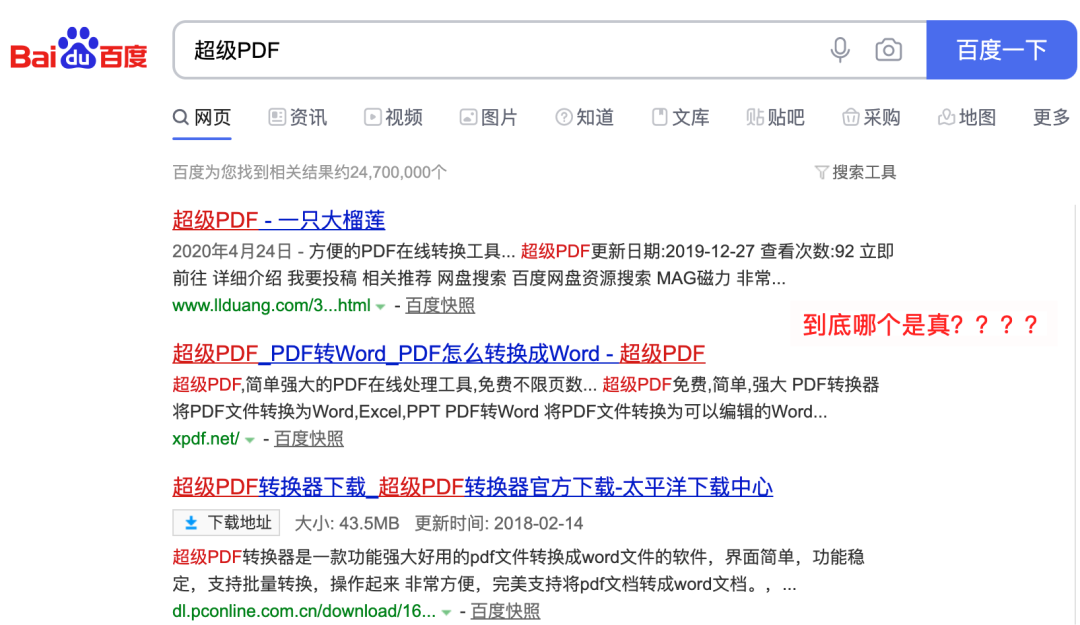Expand dropdown arrow next to llduang.com URL
The width and height of the screenshot is (1080, 625).
click(x=380, y=307)
